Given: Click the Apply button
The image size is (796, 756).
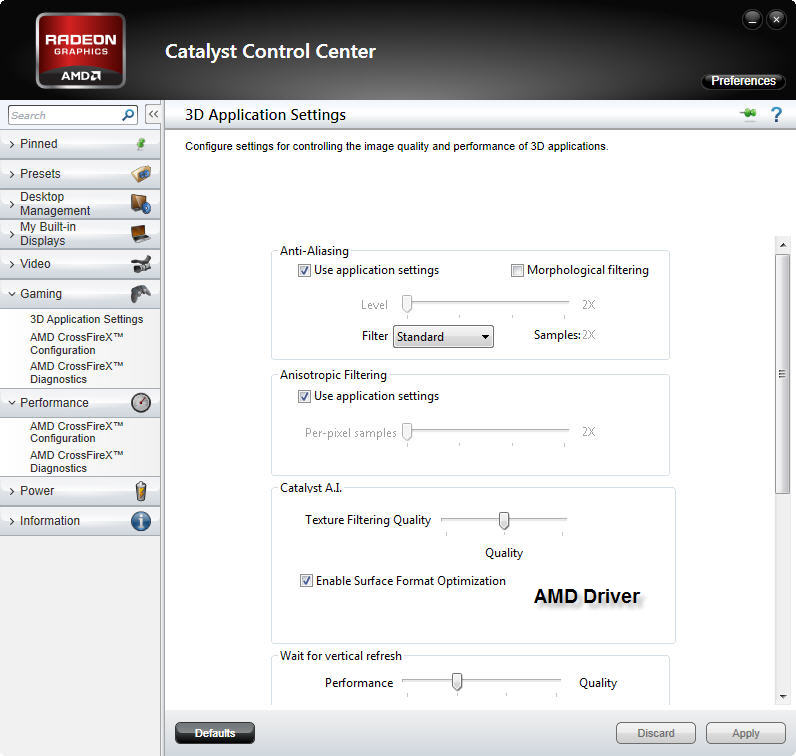Looking at the screenshot, I should click(746, 733).
